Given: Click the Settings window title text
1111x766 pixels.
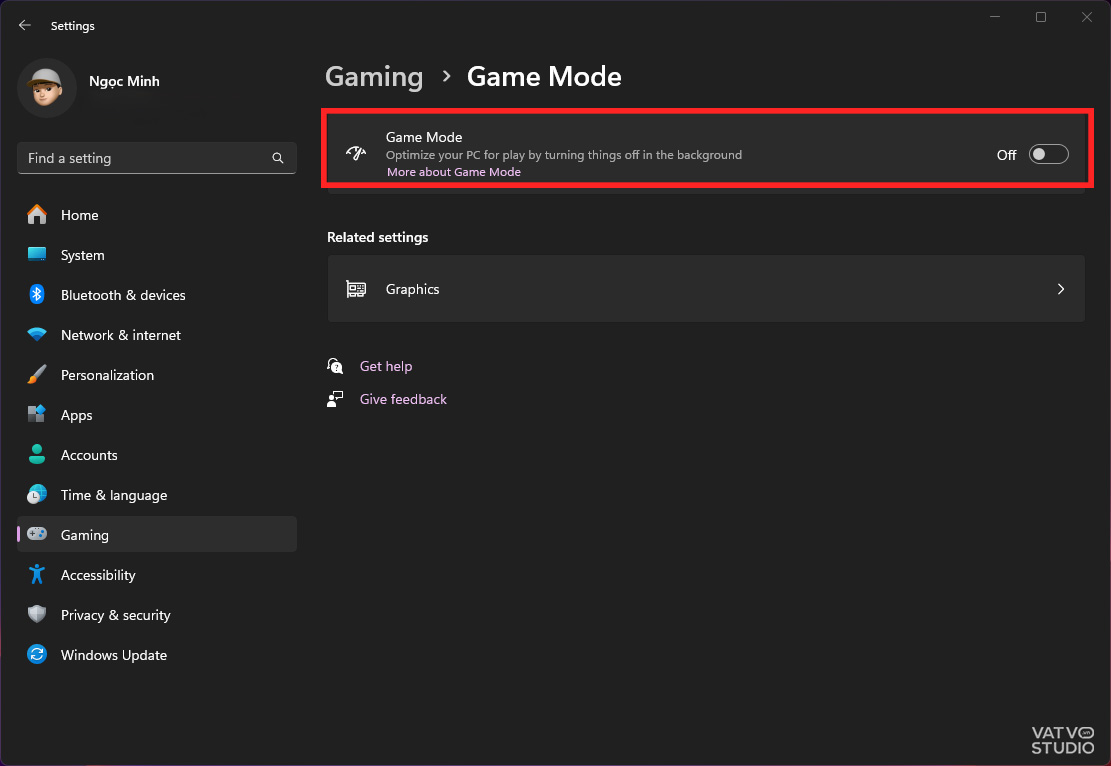Looking at the screenshot, I should pyautogui.click(x=73, y=26).
